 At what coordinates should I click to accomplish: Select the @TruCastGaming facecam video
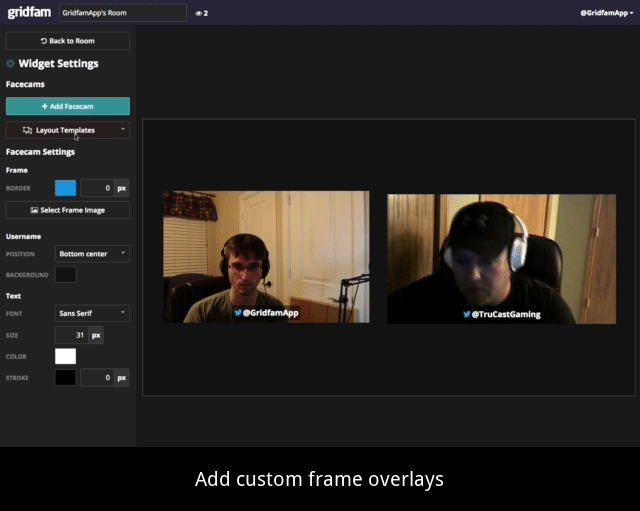click(502, 259)
